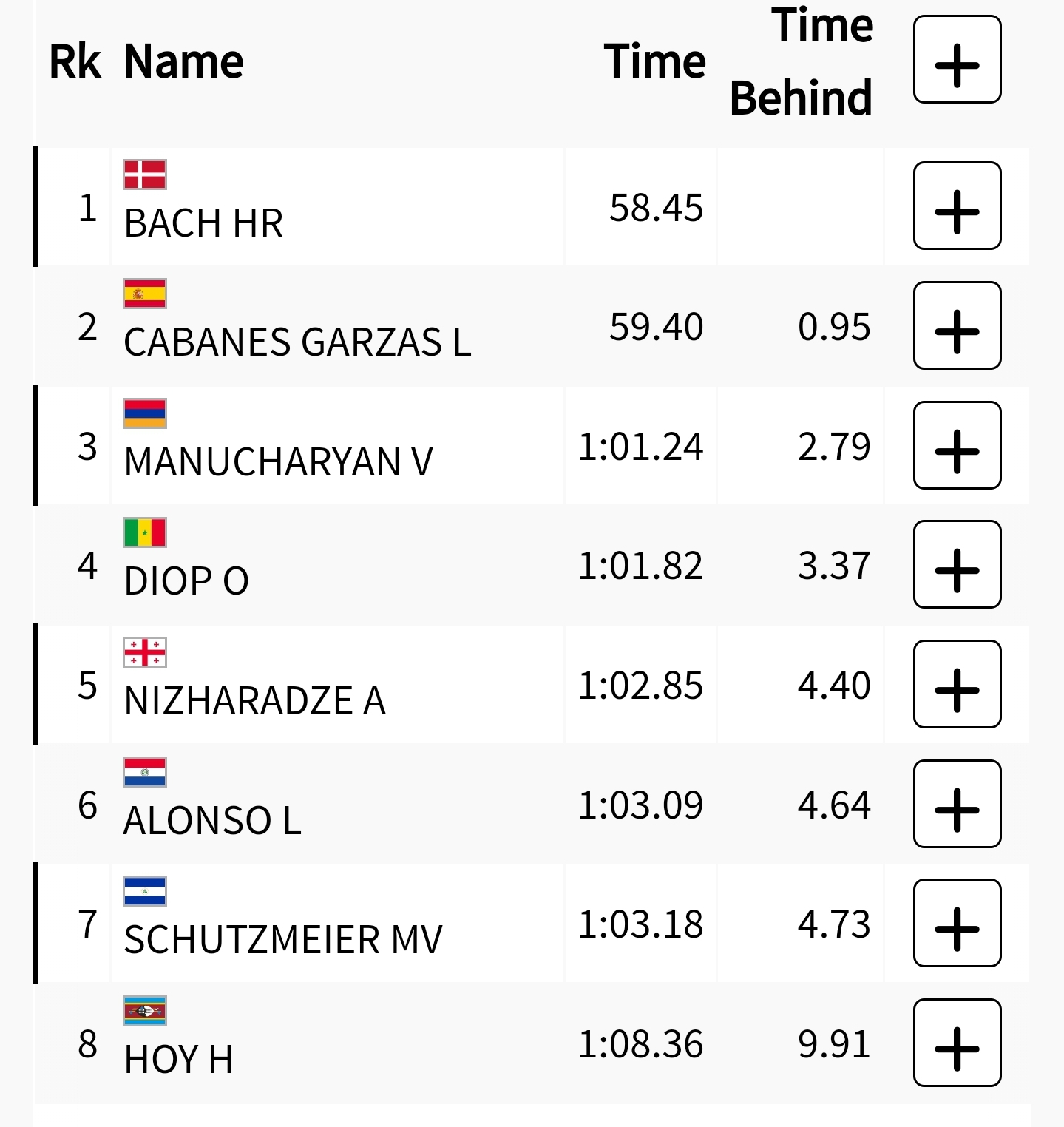Click Paraguay flag icon above ALONSO L

click(x=145, y=772)
